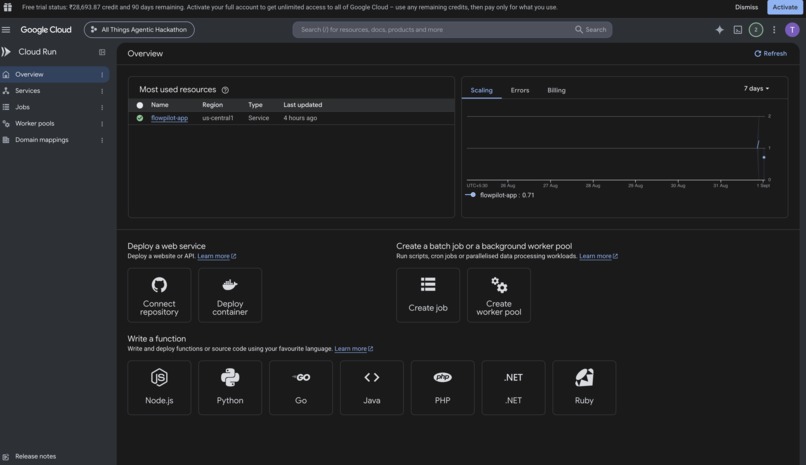Open the flowpilot-app service link
806x465 pixels.
point(169,118)
